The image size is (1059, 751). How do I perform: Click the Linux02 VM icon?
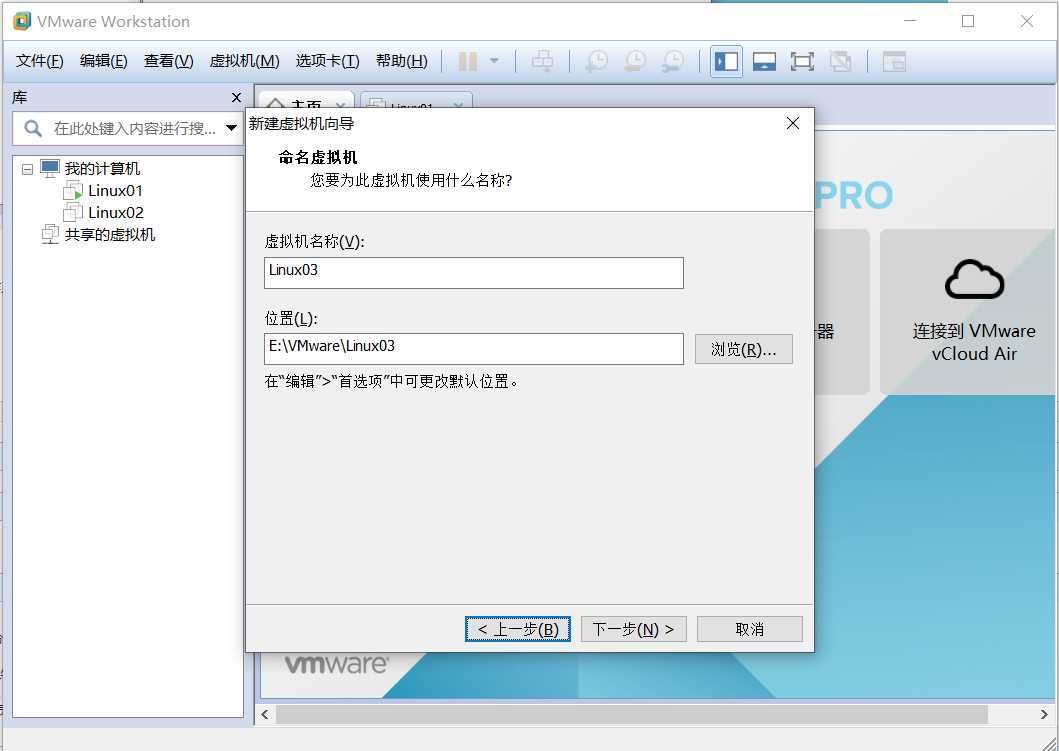(x=72, y=213)
